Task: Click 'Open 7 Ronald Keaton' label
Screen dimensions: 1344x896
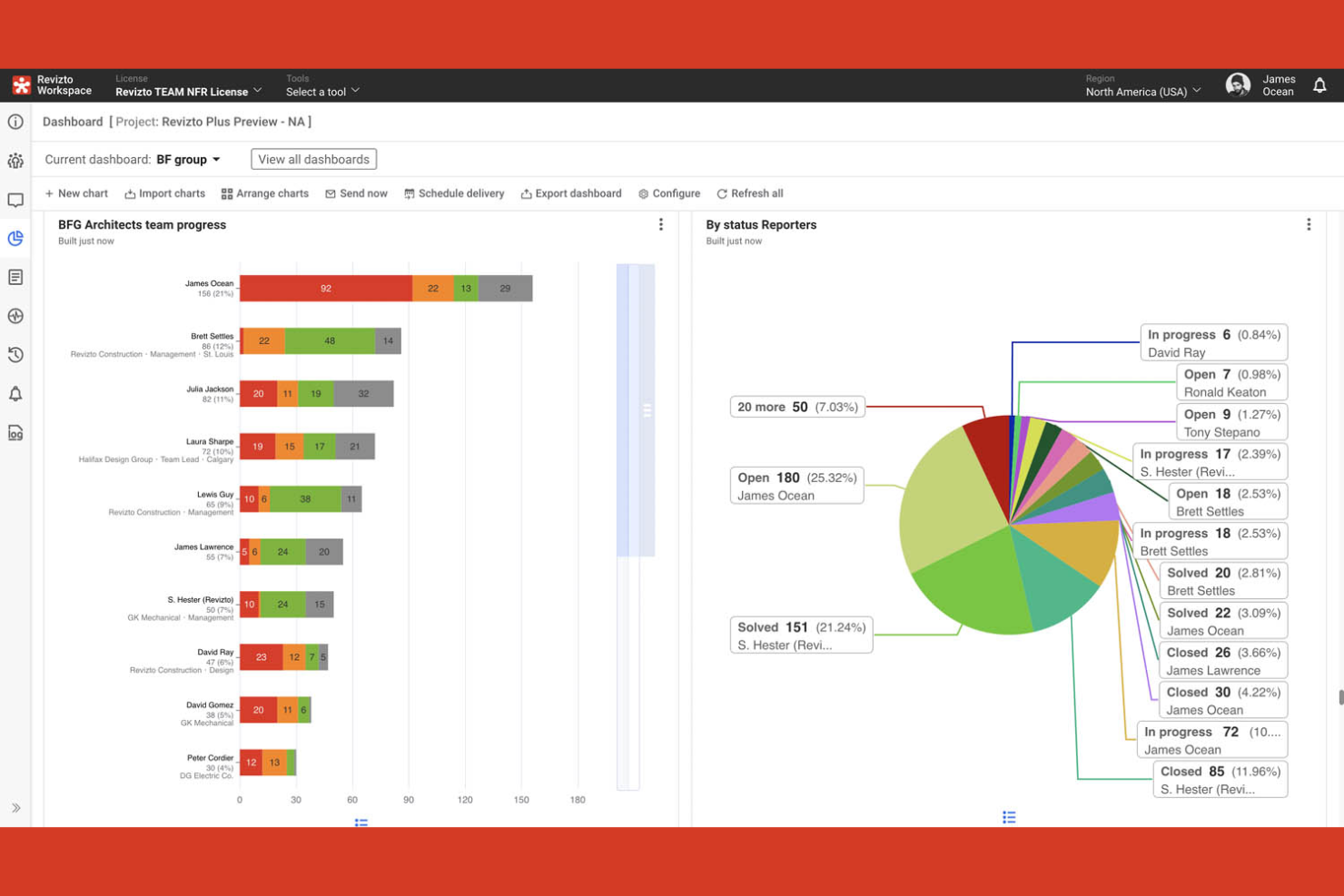Action: point(1232,382)
